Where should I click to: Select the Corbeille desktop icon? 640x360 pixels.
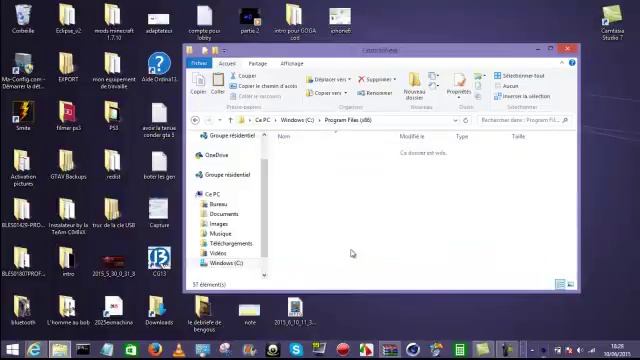click(x=23, y=19)
